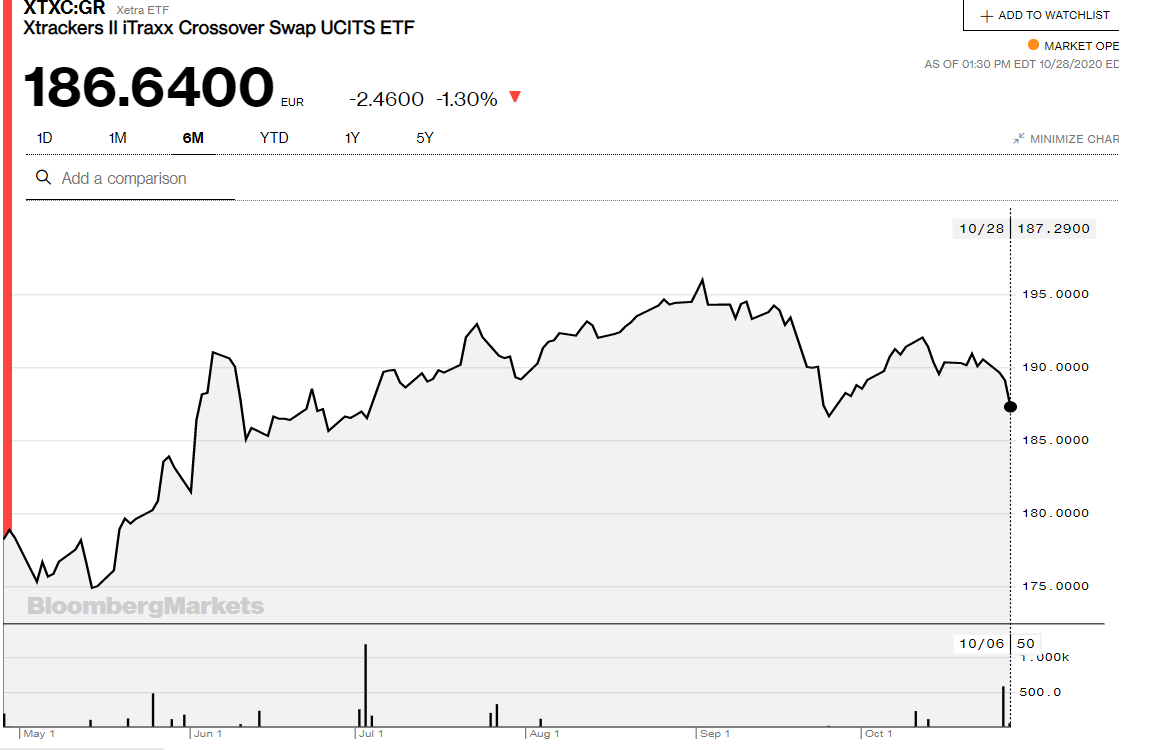Click the Minimize Chart arrows icon
The height and width of the screenshot is (750, 1152).
coord(1018,138)
